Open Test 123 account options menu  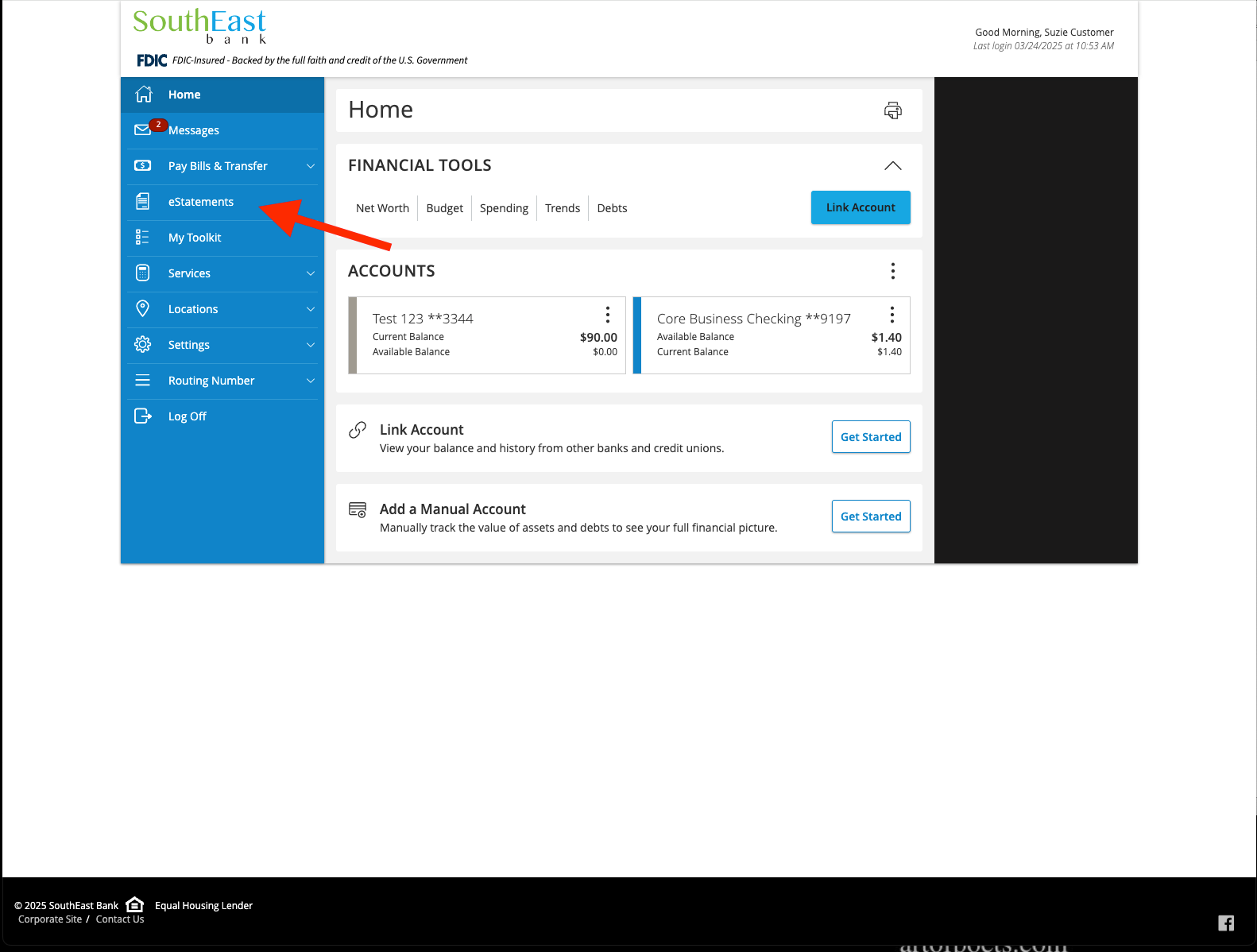(608, 315)
